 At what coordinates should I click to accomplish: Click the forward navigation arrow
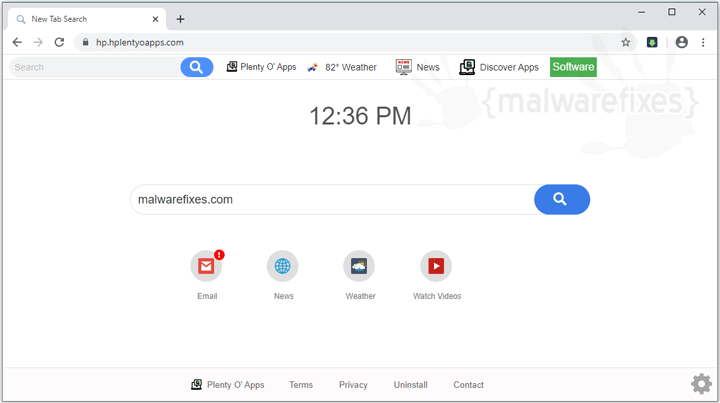coord(38,42)
